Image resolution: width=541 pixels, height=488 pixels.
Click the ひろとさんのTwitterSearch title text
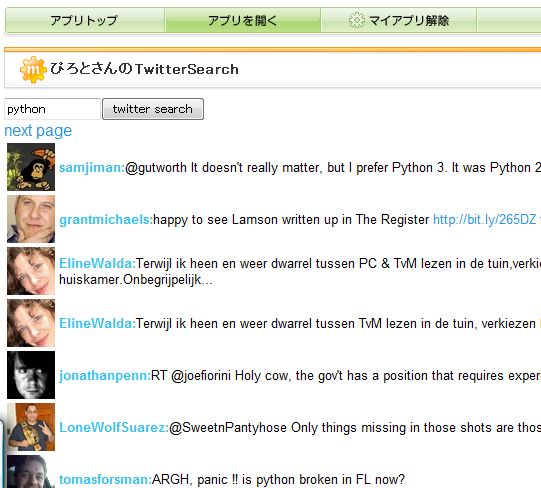coord(145,69)
